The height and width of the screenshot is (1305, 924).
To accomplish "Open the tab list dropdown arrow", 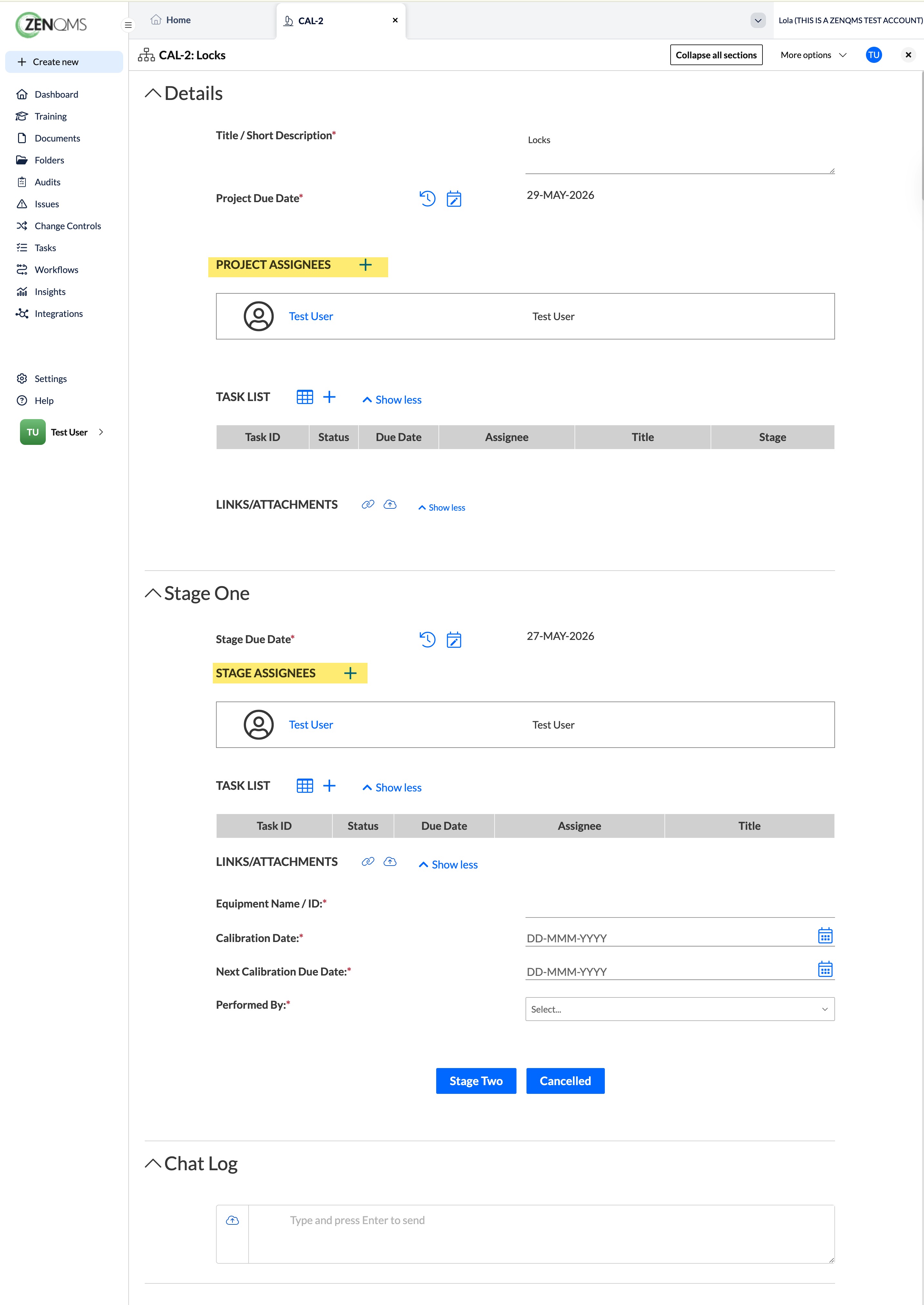I will click(x=758, y=21).
